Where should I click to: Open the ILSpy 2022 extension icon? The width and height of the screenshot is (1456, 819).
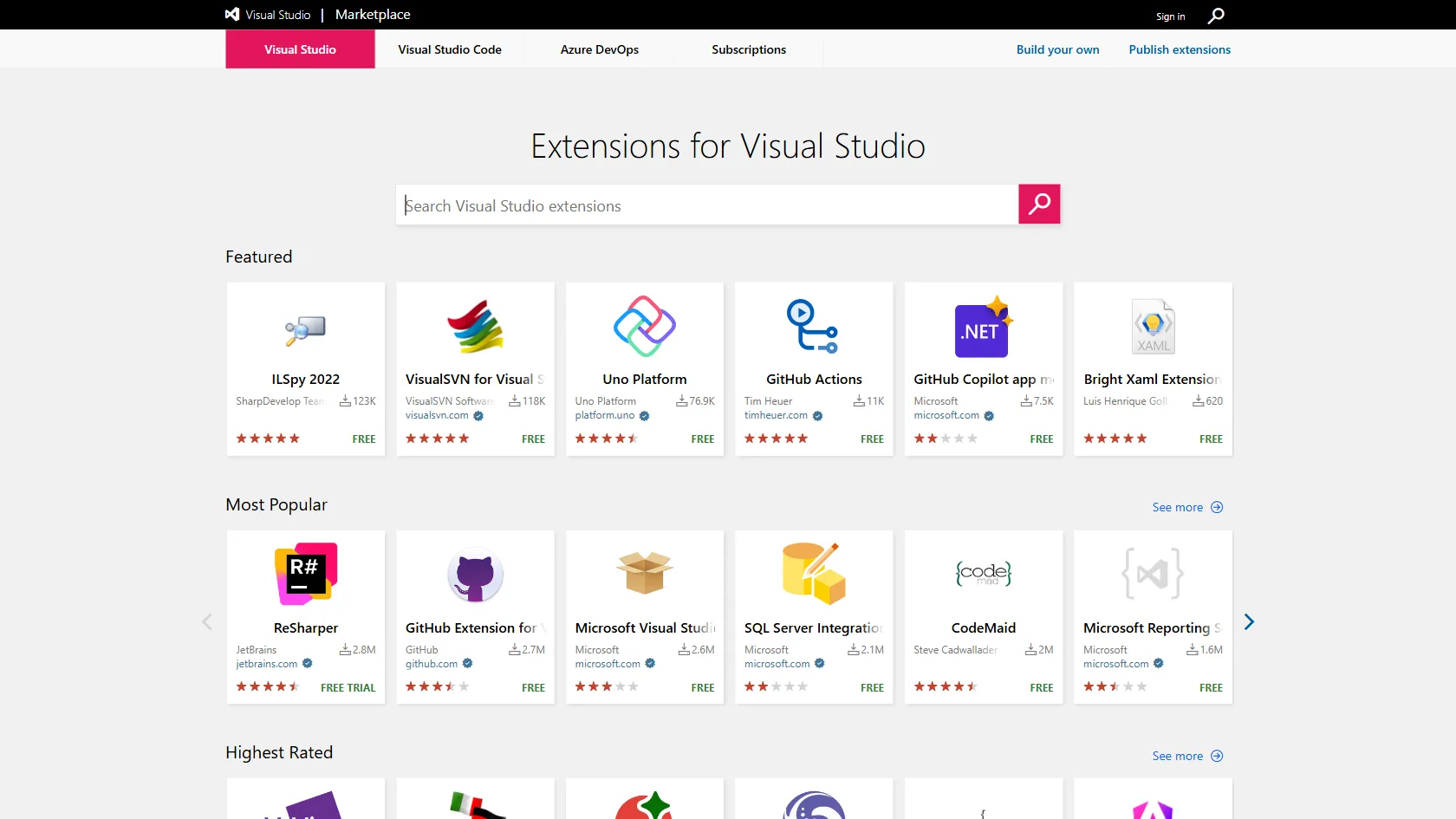305,329
